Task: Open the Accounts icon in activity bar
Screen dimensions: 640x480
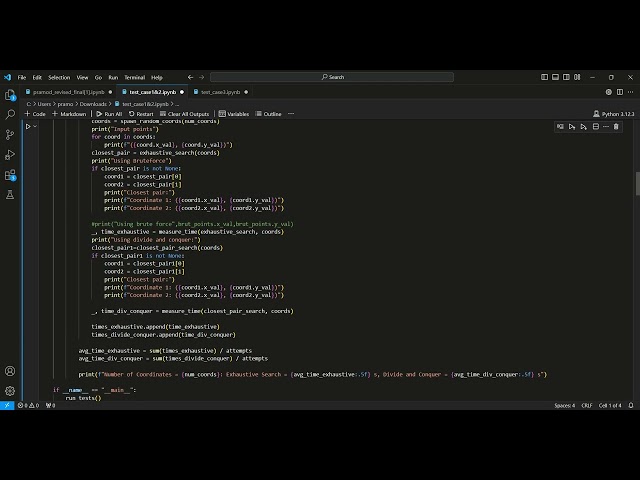Action: pos(10,371)
